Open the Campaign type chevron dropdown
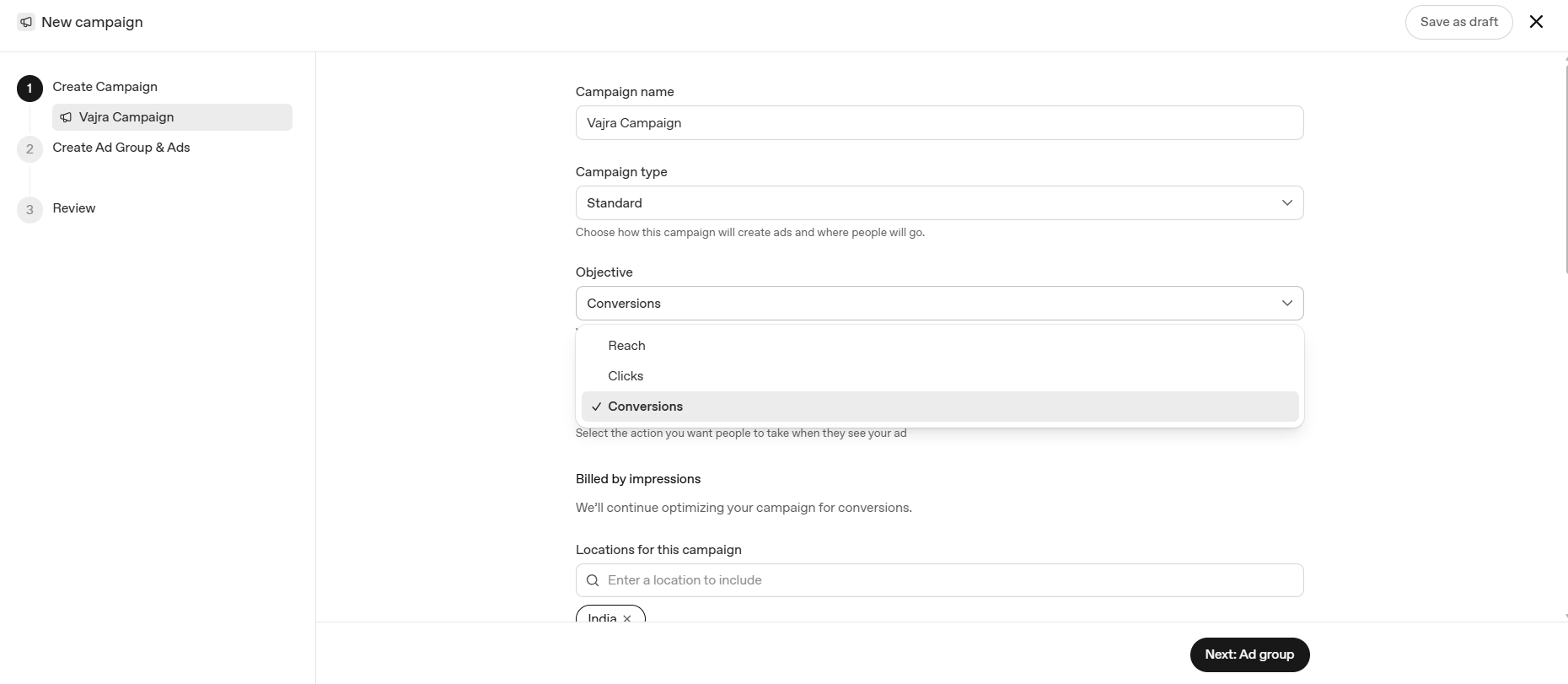The height and width of the screenshot is (684, 1568). click(1286, 203)
